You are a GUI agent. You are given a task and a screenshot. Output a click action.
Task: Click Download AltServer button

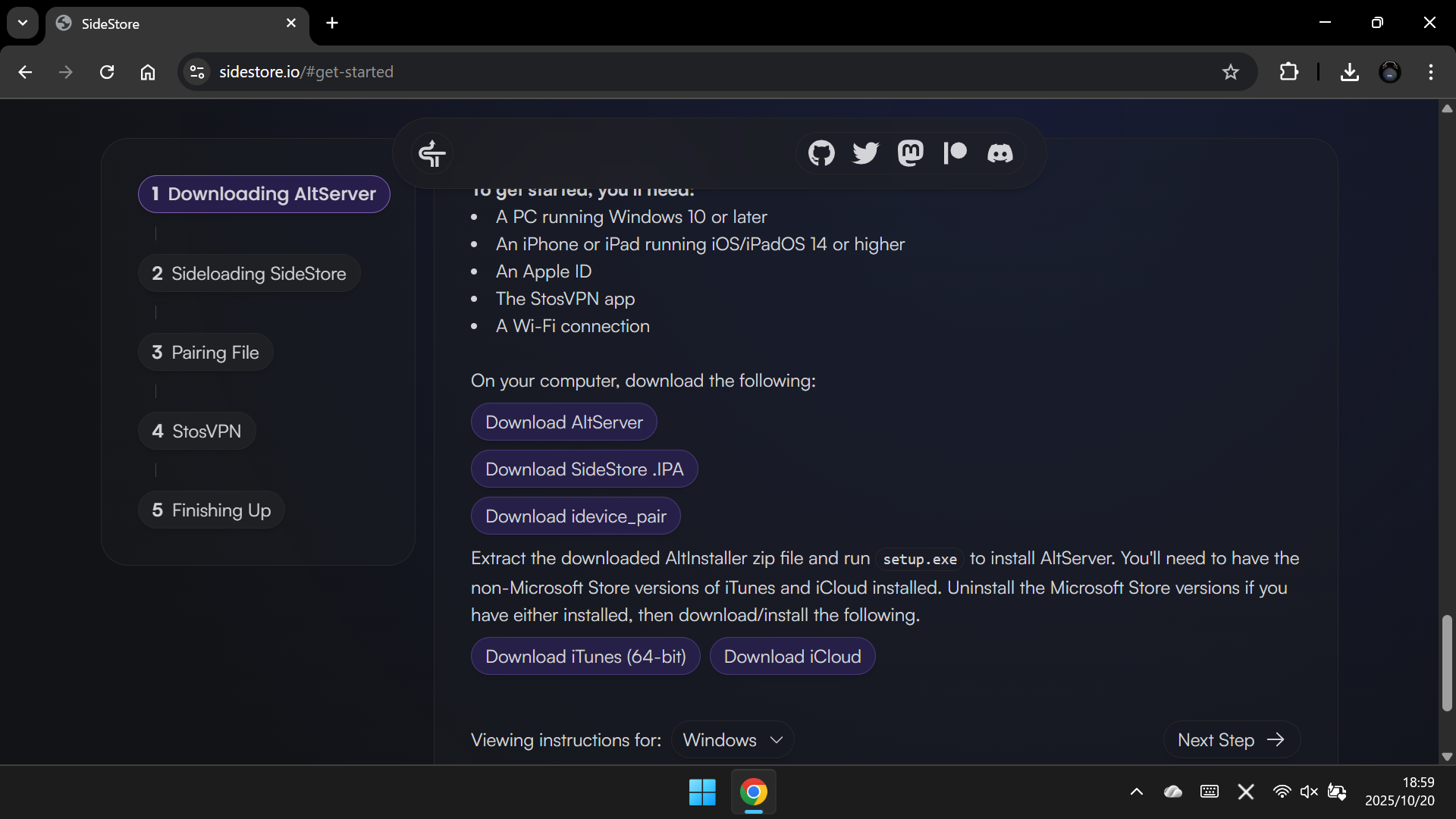tap(563, 422)
